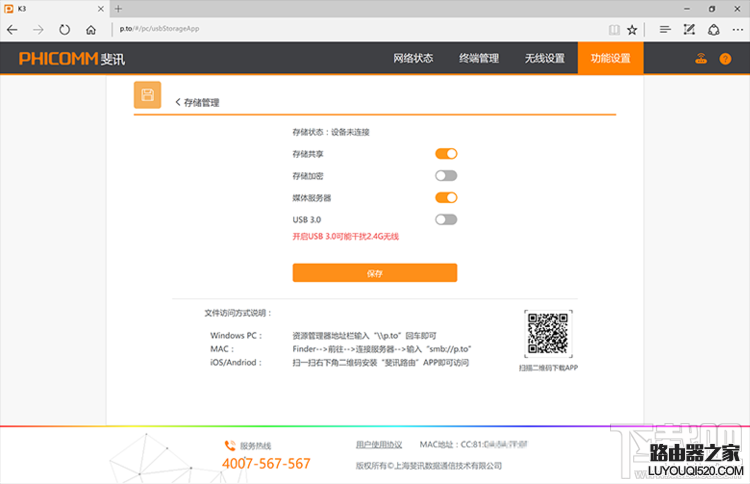Image resolution: width=750 pixels, height=484 pixels.
Task: Open 无线设置 menu
Action: click(x=545, y=58)
